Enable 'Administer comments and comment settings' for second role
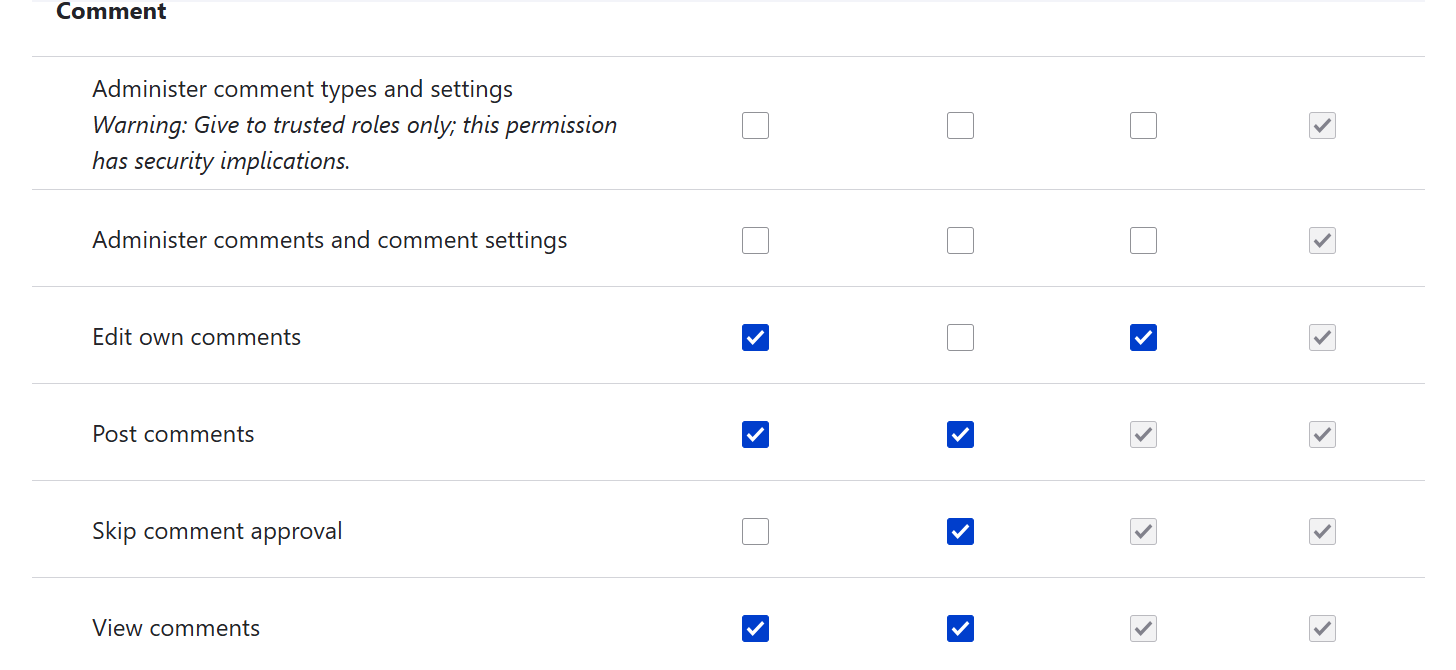 tap(960, 240)
